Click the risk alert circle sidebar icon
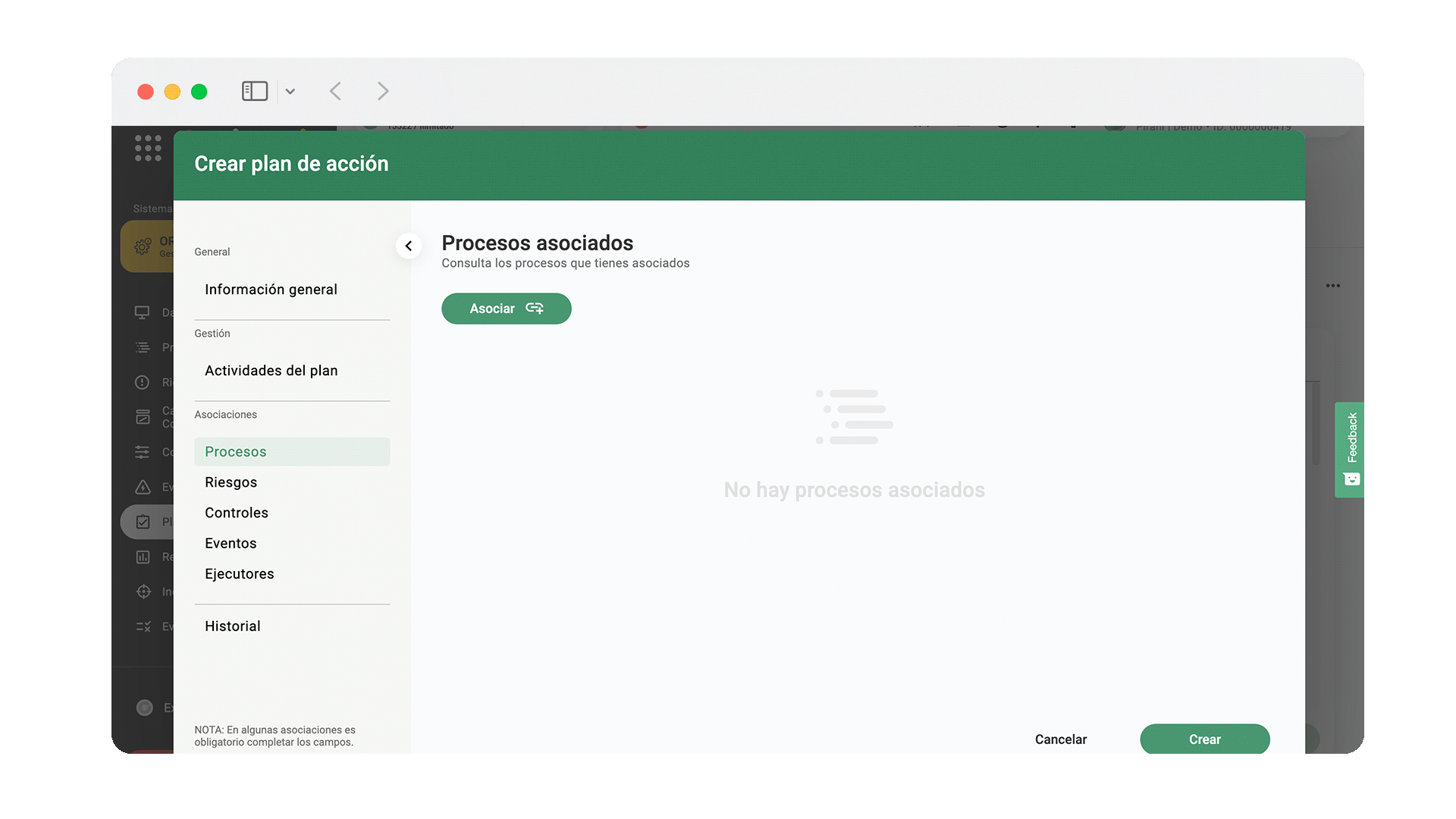1456x819 pixels. coord(143,382)
